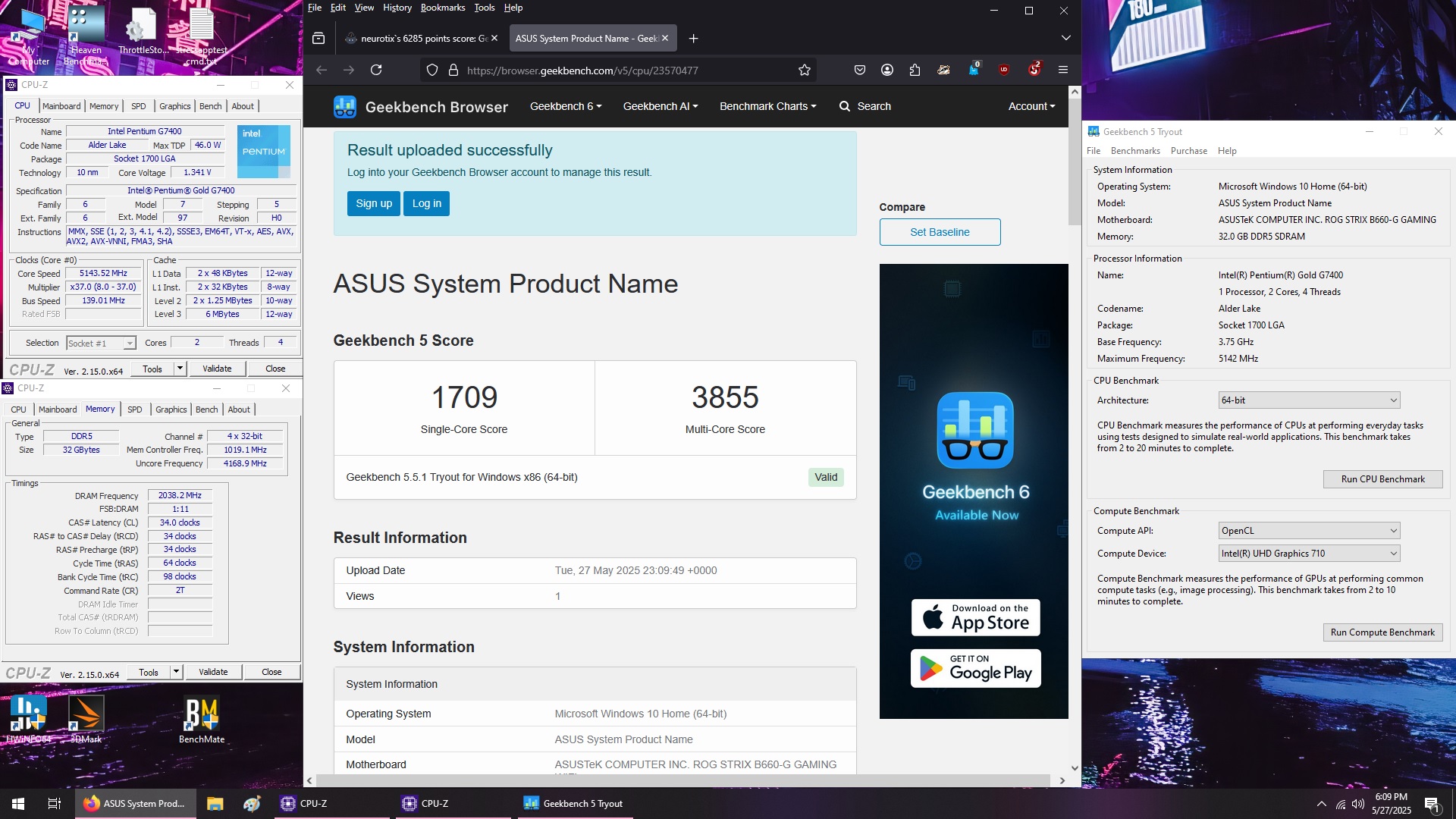Open Heaven Benchmark desktop shortcut

(x=86, y=36)
